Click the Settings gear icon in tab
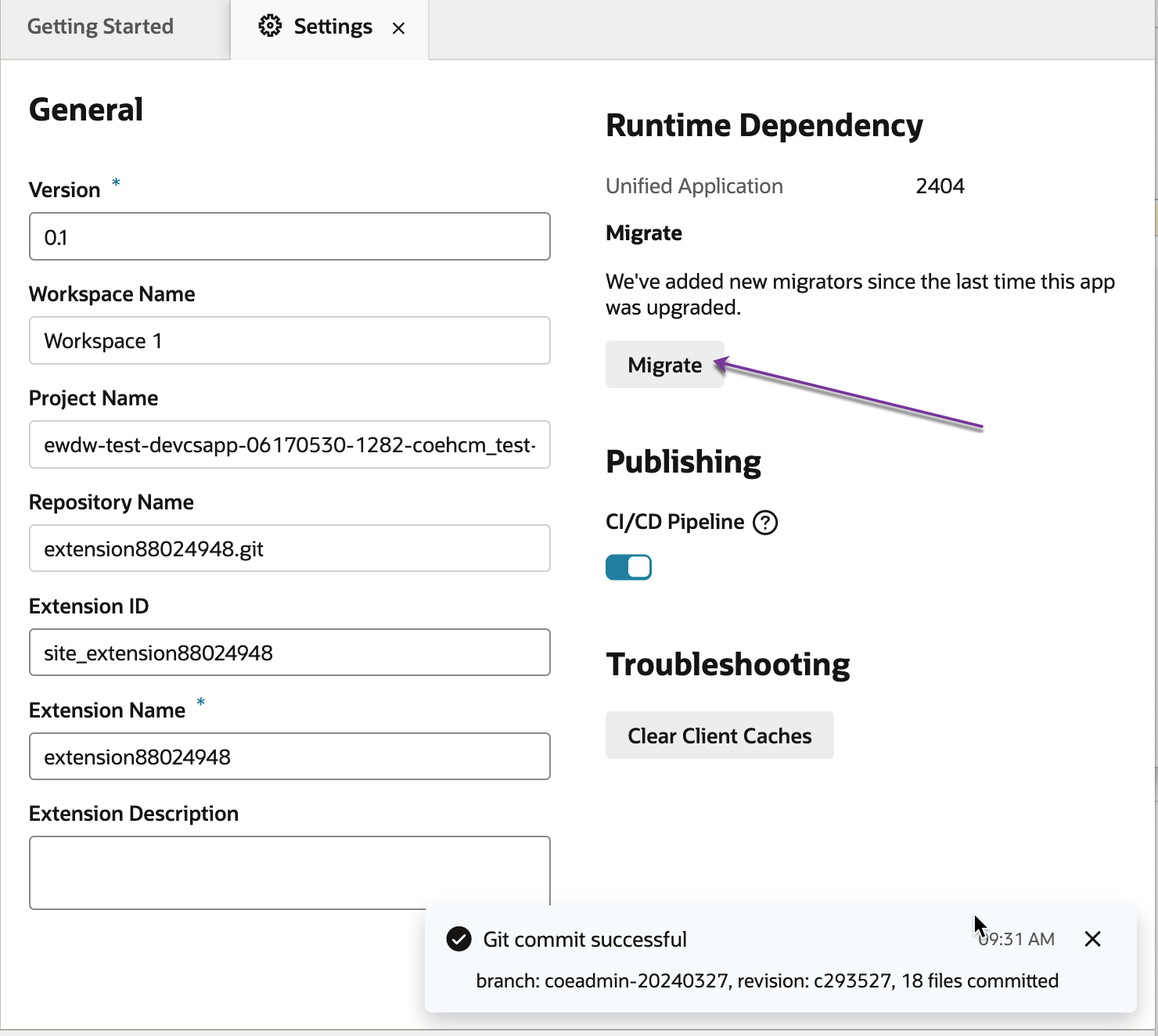This screenshot has height=1036, width=1158. tap(270, 27)
